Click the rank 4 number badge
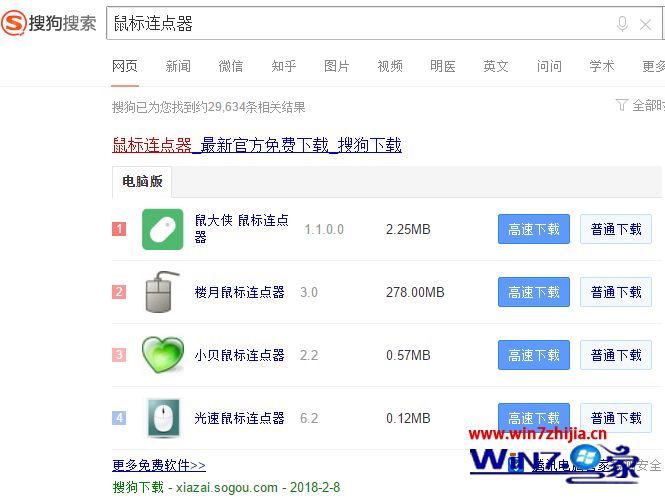665x503 pixels. click(x=119, y=418)
